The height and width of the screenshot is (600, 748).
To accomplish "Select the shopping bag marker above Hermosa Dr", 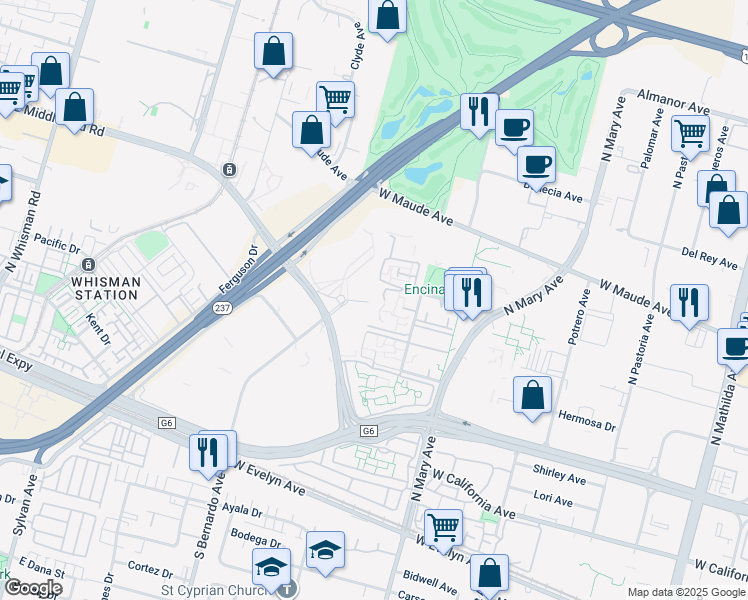I will (x=533, y=394).
